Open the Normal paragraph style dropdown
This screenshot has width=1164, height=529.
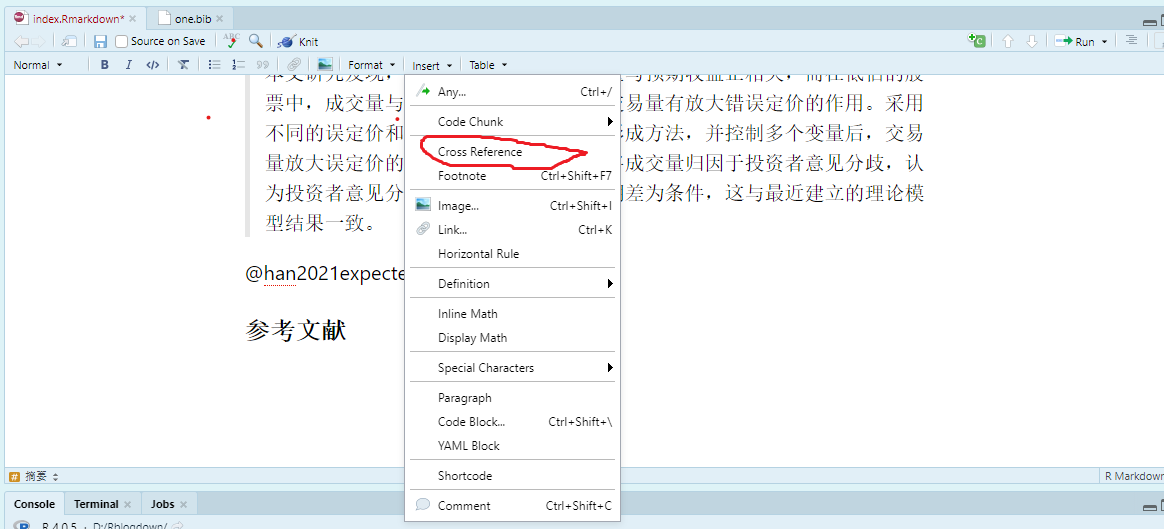[38, 65]
